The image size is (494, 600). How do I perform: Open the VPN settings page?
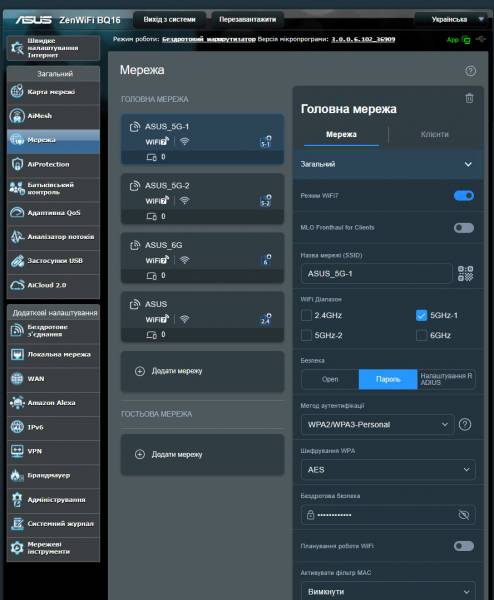(x=53, y=451)
